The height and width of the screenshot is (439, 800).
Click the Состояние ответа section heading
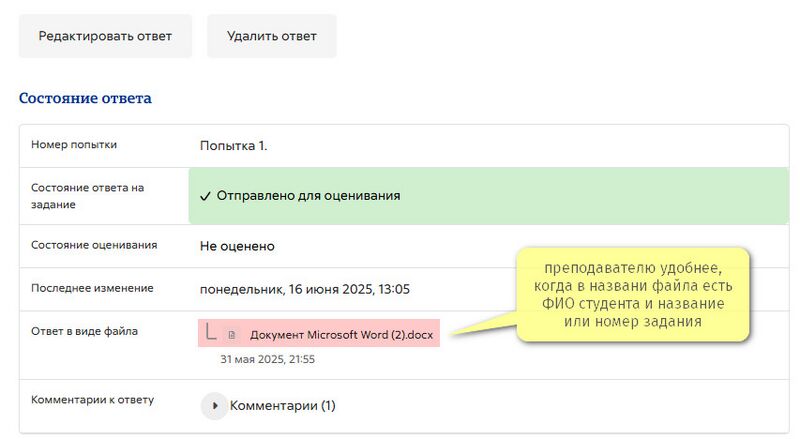click(85, 98)
